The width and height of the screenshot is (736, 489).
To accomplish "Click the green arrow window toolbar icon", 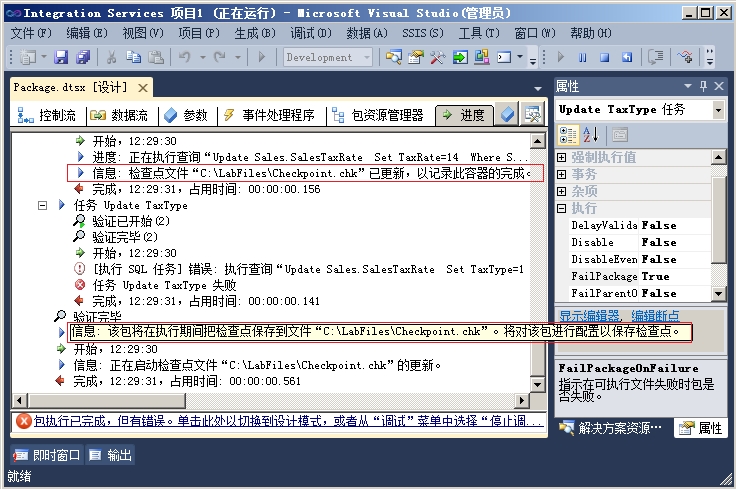I will (x=460, y=57).
